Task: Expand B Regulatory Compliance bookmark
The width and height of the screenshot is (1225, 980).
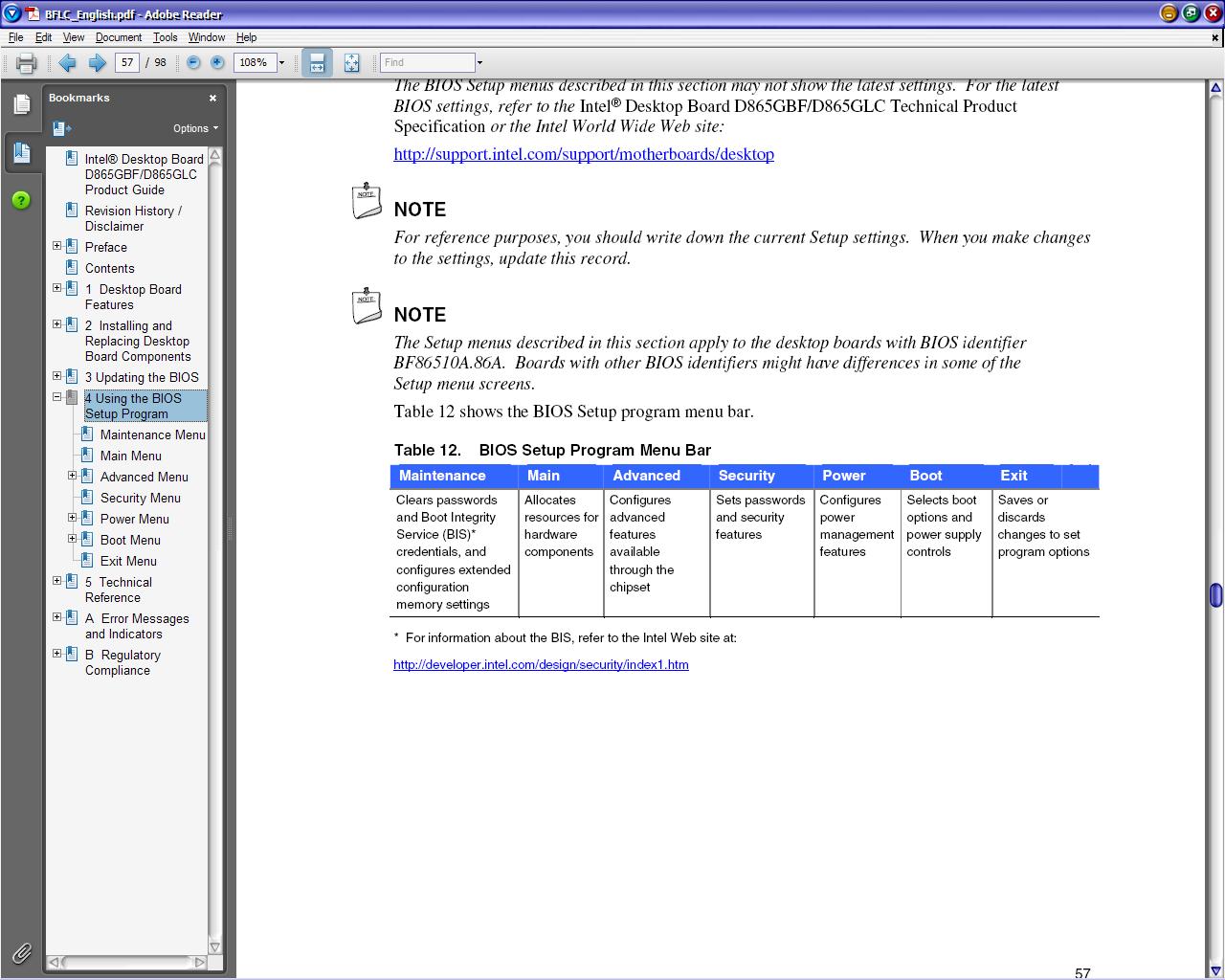Action: (x=56, y=654)
